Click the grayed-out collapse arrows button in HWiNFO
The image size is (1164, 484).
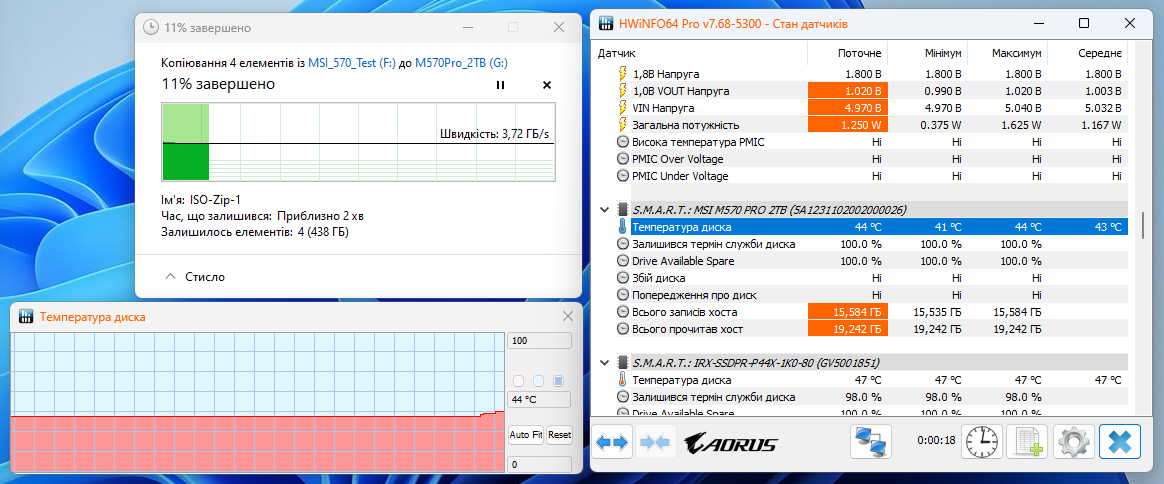coord(656,443)
